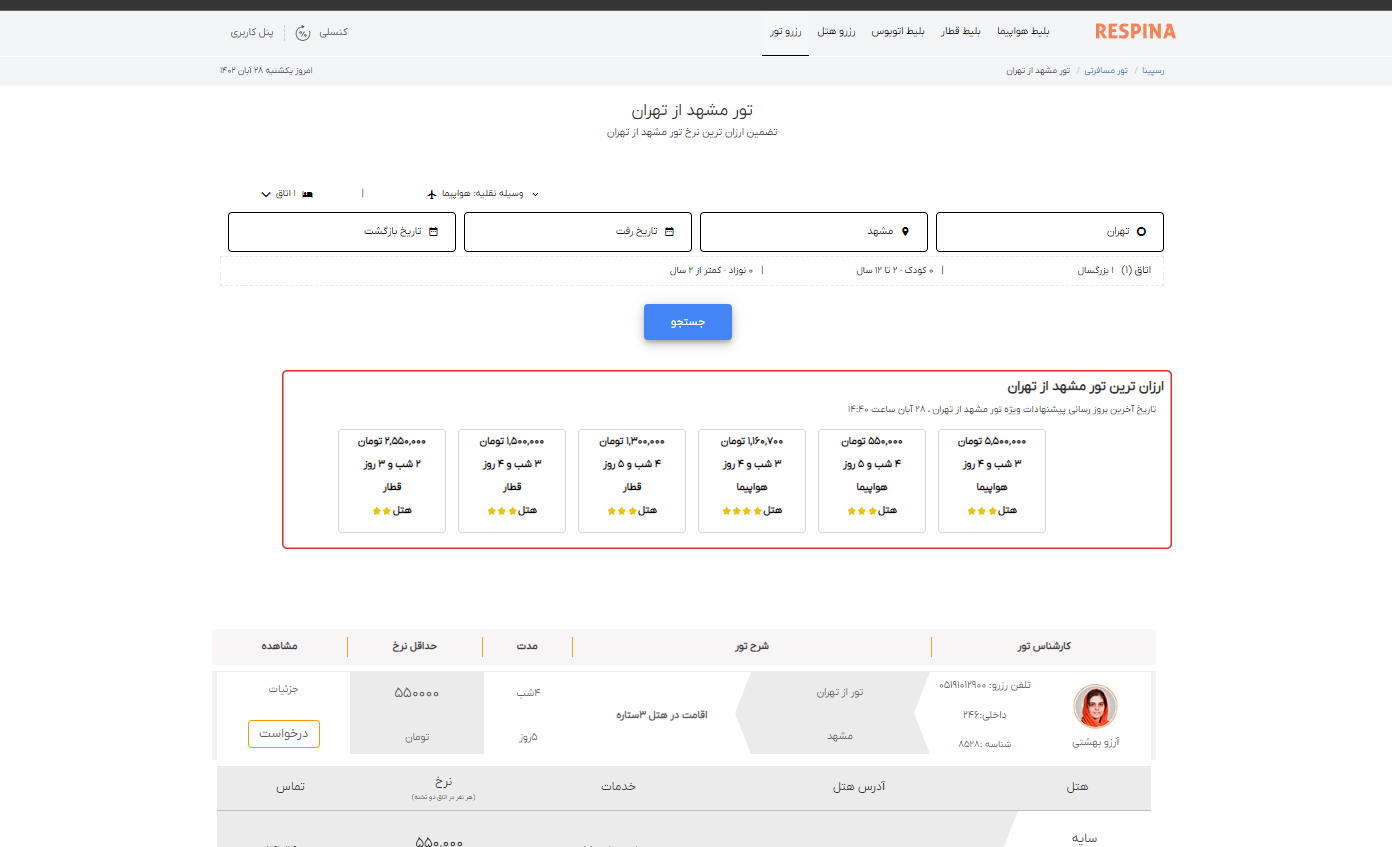The height and width of the screenshot is (847, 1392).
Task: Click the RESPINA logo
Action: [1133, 31]
